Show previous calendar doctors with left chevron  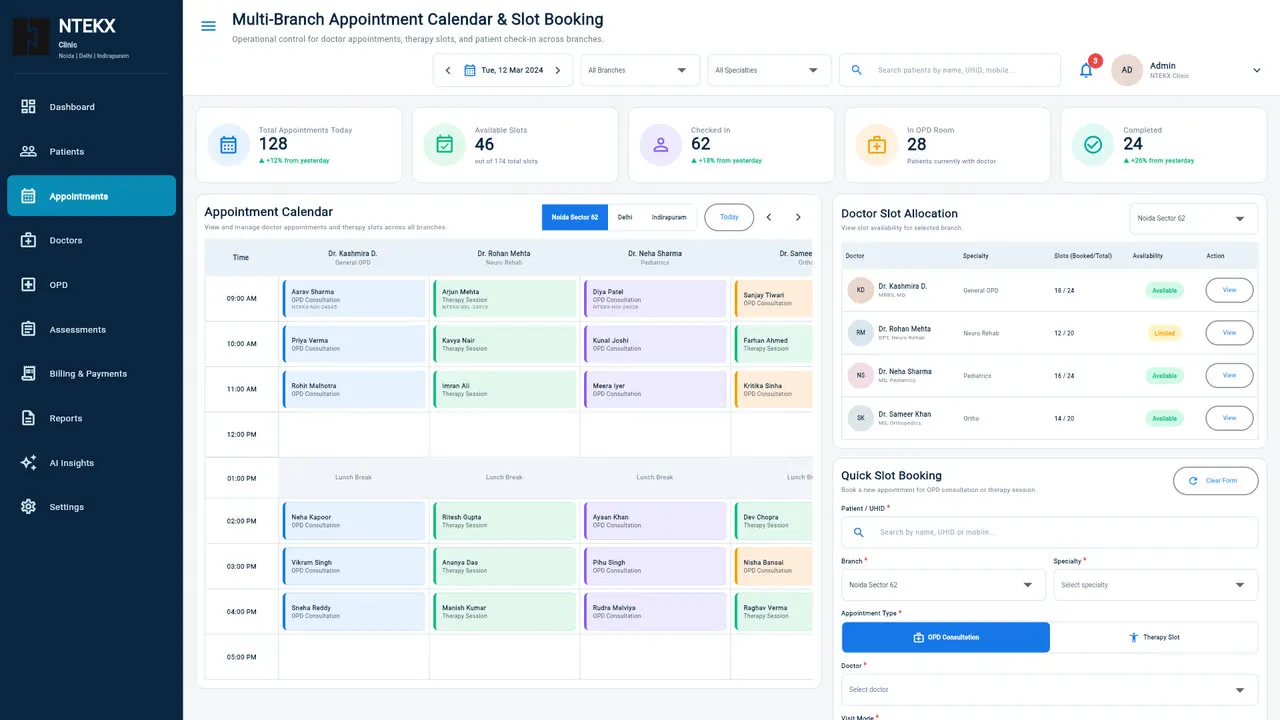pyautogui.click(x=769, y=217)
